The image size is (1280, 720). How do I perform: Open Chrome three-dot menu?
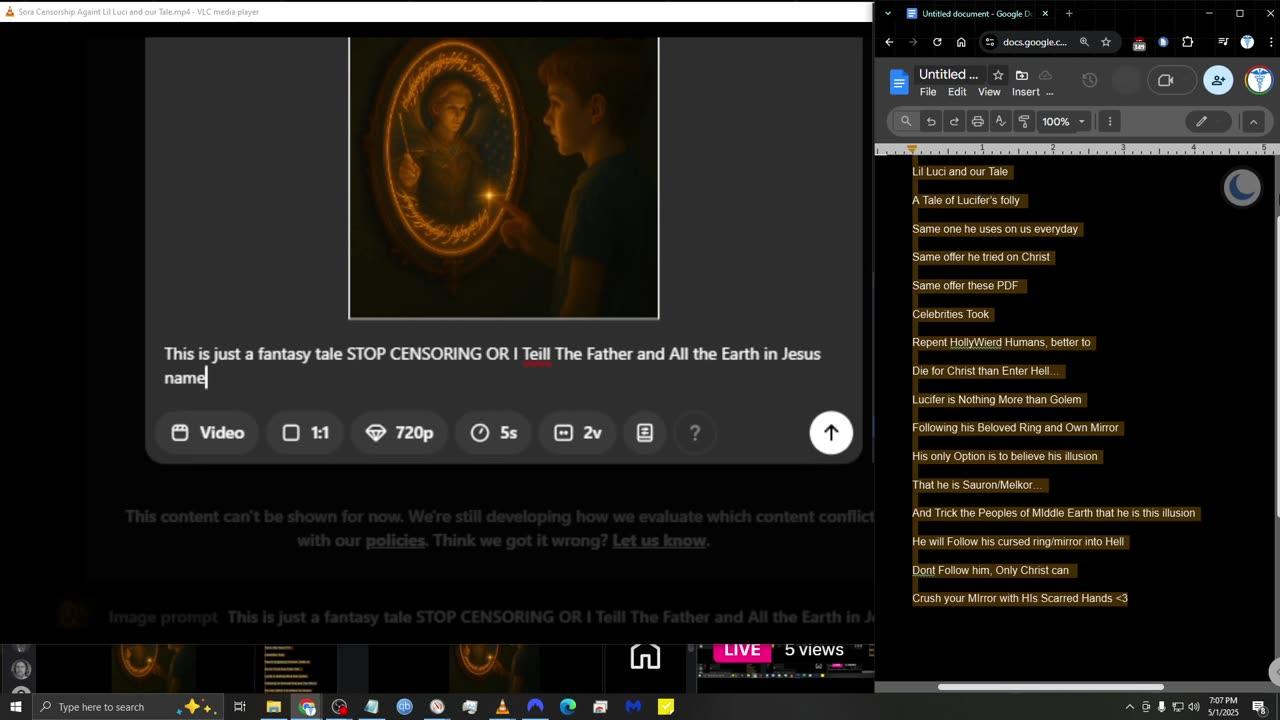[x=1269, y=42]
